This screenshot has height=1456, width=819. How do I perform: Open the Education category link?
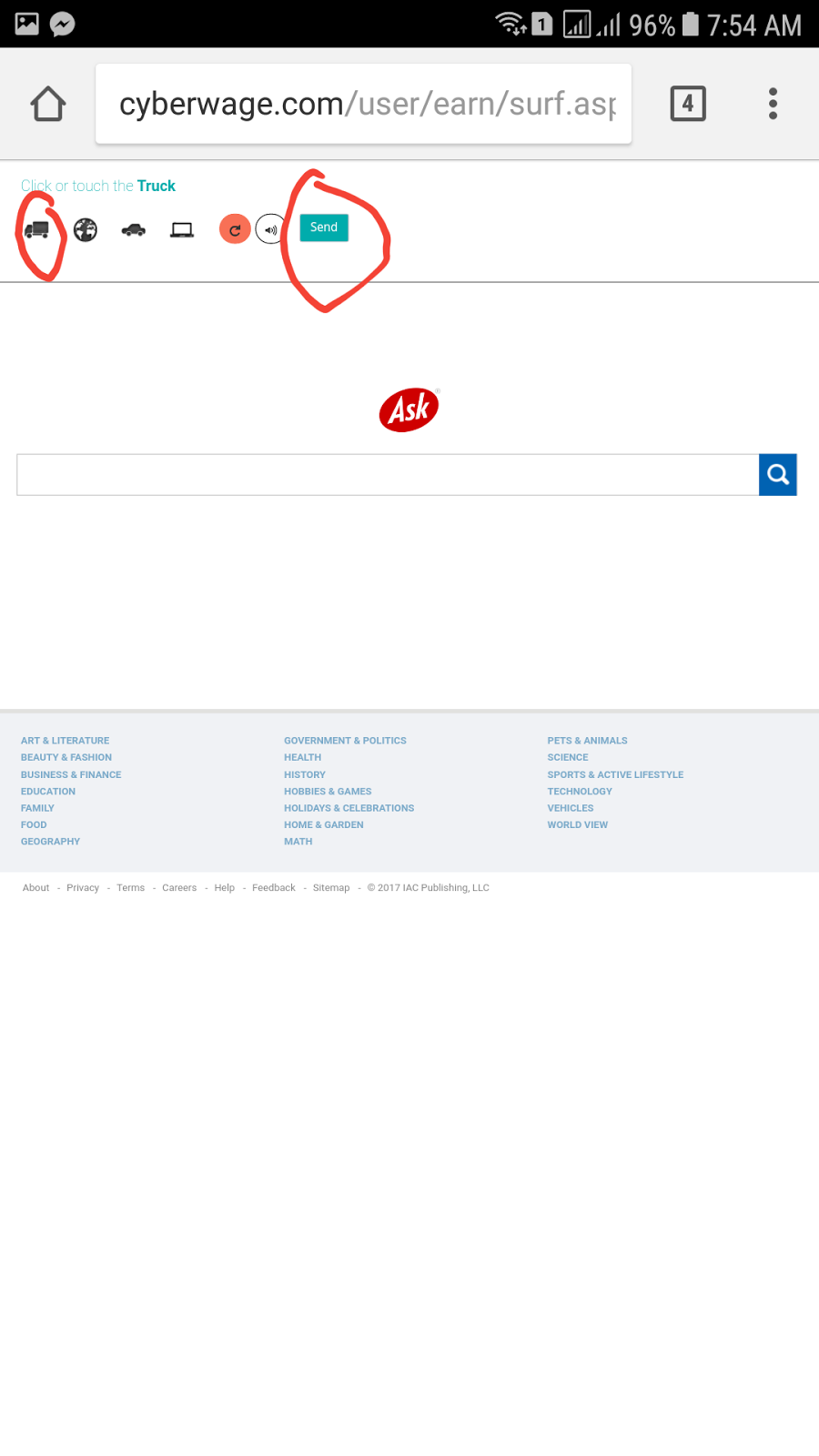48,792
